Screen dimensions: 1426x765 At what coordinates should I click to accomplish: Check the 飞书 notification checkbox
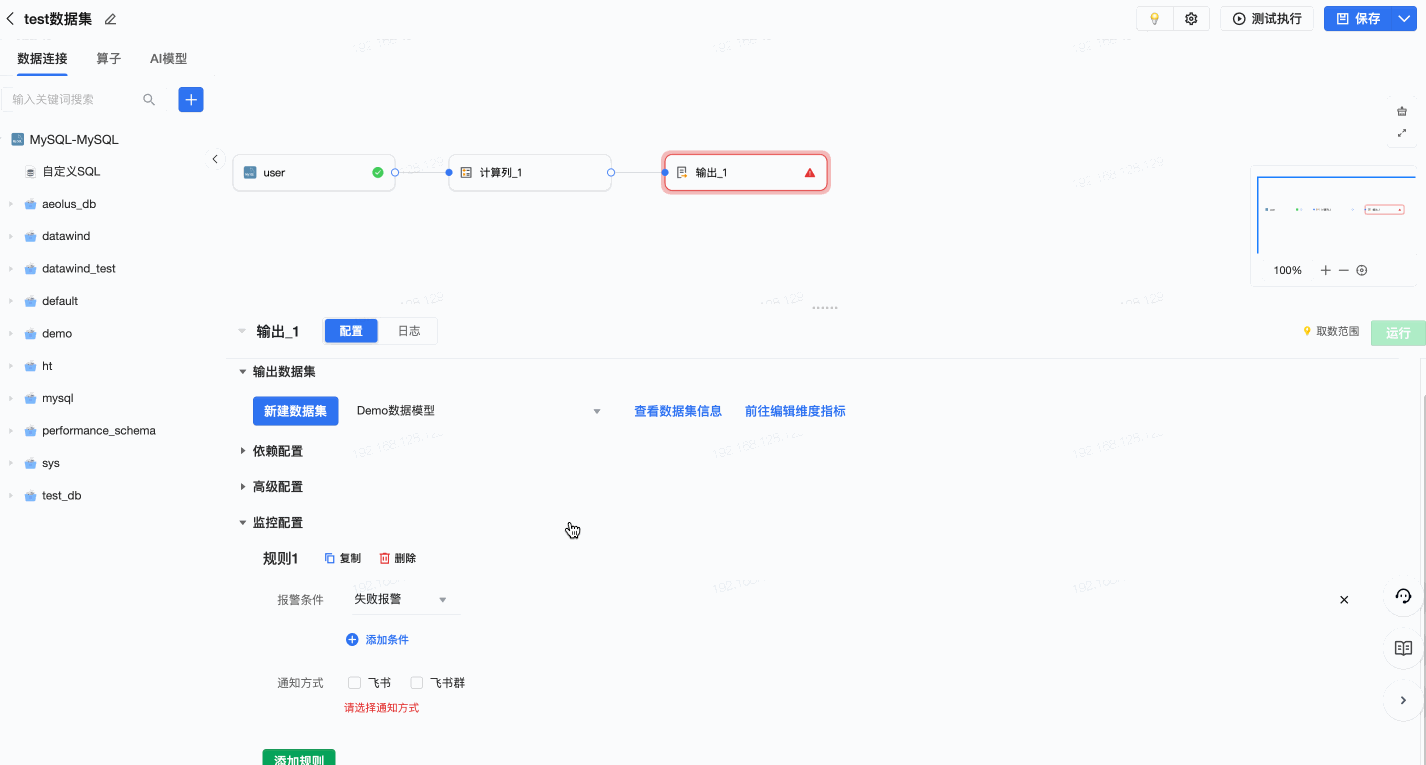pos(354,683)
